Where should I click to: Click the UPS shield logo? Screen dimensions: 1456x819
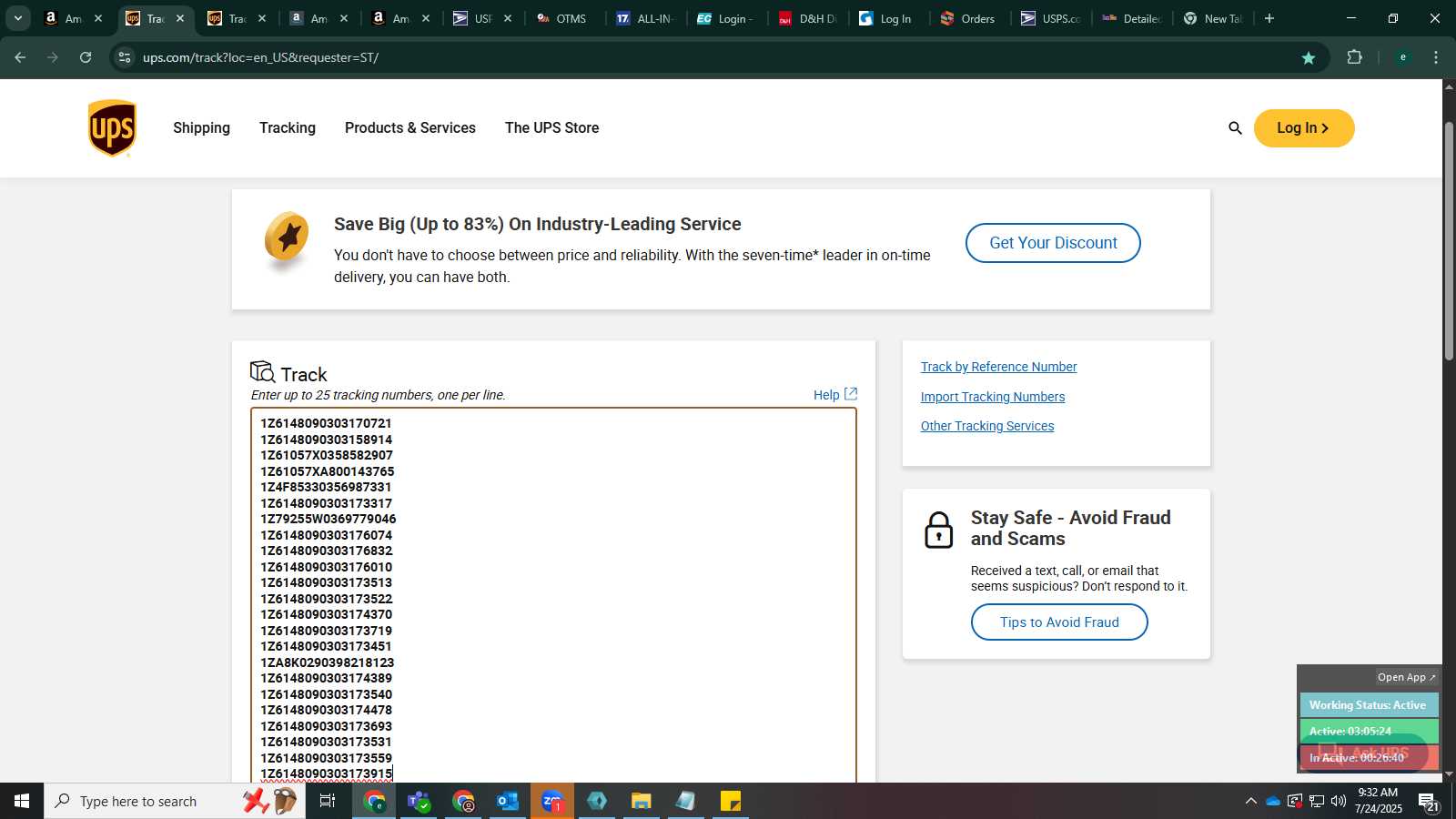click(112, 128)
